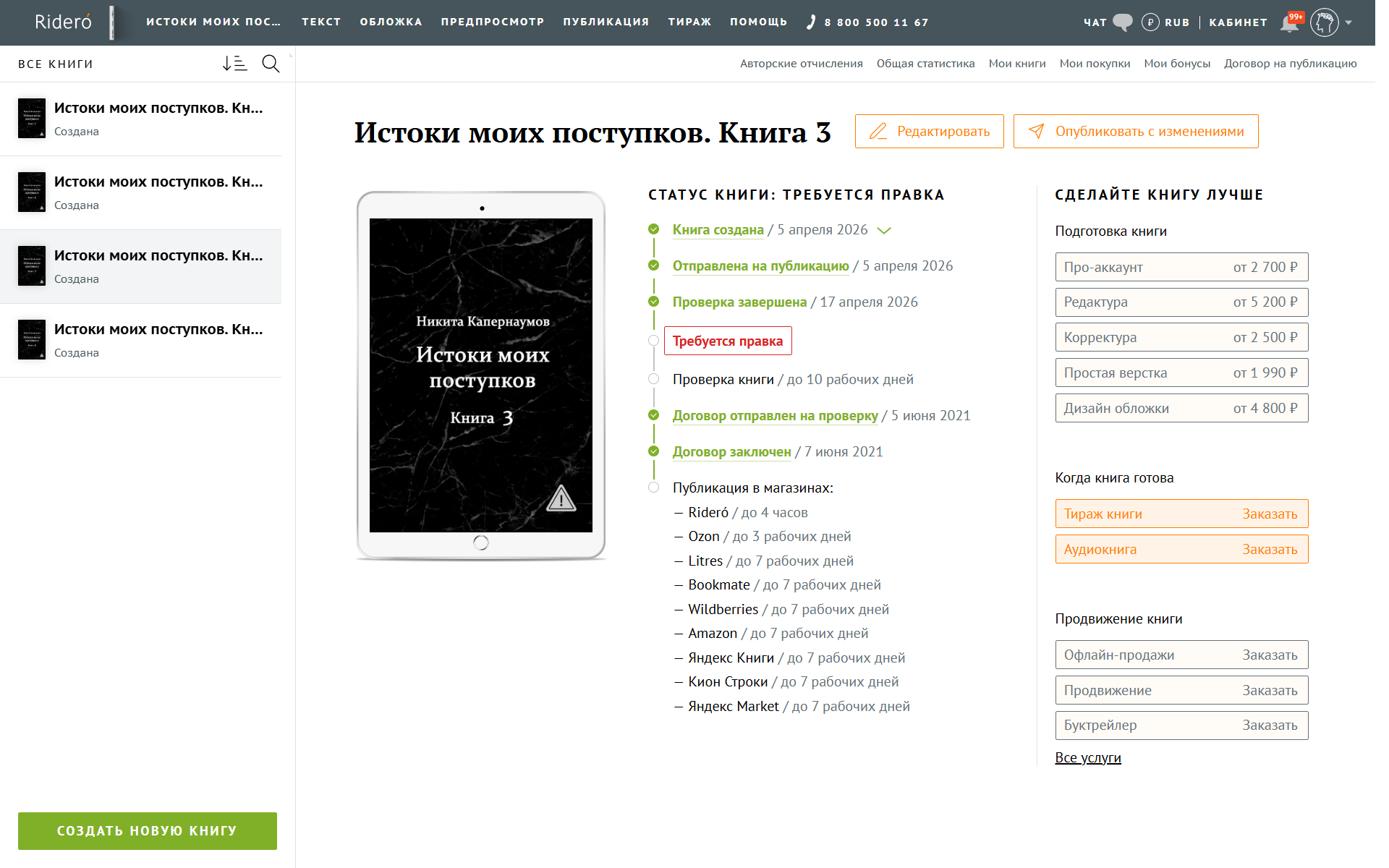Order Продвижение service

tap(1181, 690)
